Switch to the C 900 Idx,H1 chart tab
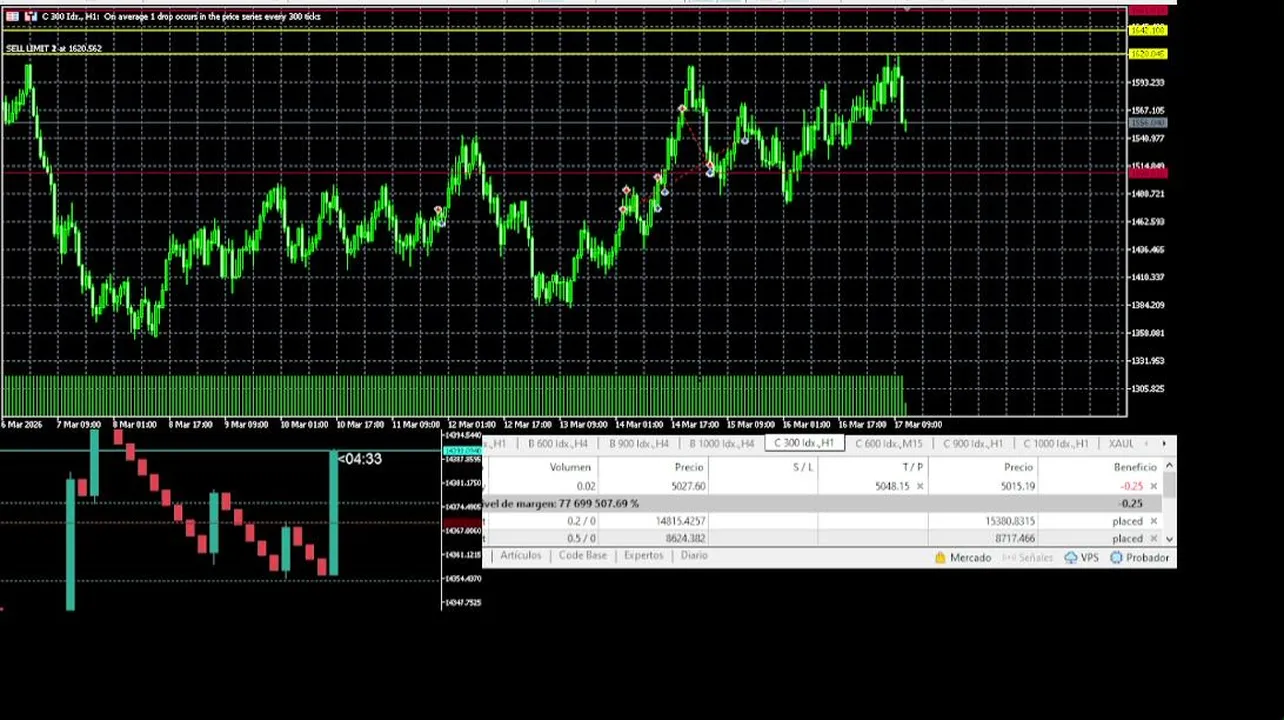This screenshot has width=1284, height=720. (972, 443)
